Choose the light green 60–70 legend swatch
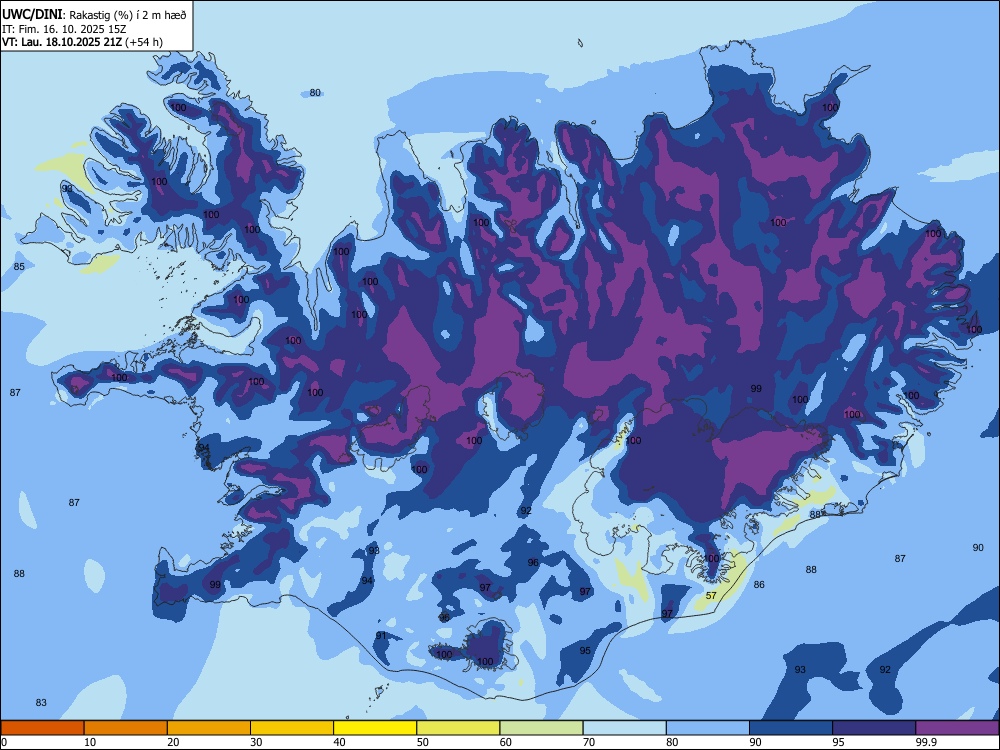The image size is (1000, 750). click(x=541, y=728)
